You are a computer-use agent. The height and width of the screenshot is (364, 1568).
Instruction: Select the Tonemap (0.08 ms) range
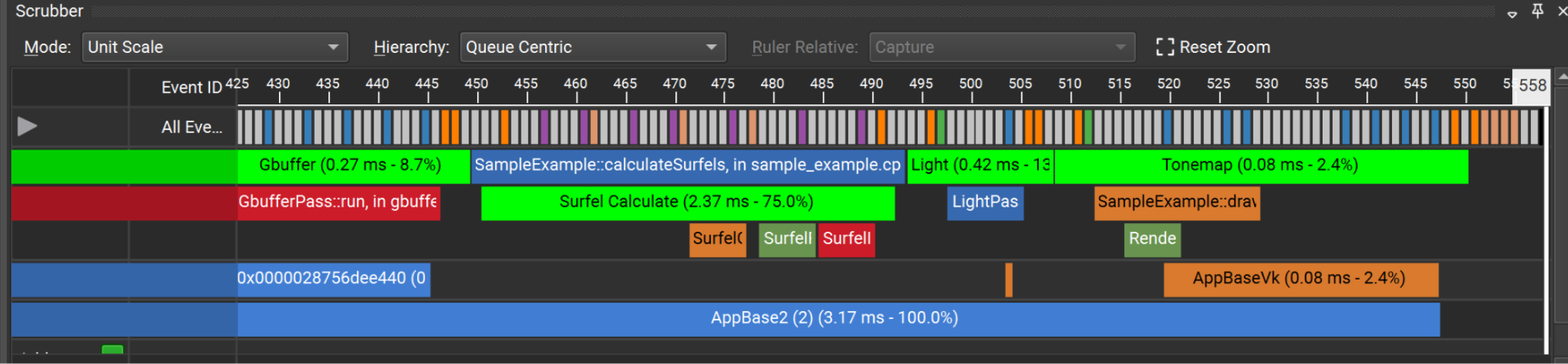point(1260,165)
